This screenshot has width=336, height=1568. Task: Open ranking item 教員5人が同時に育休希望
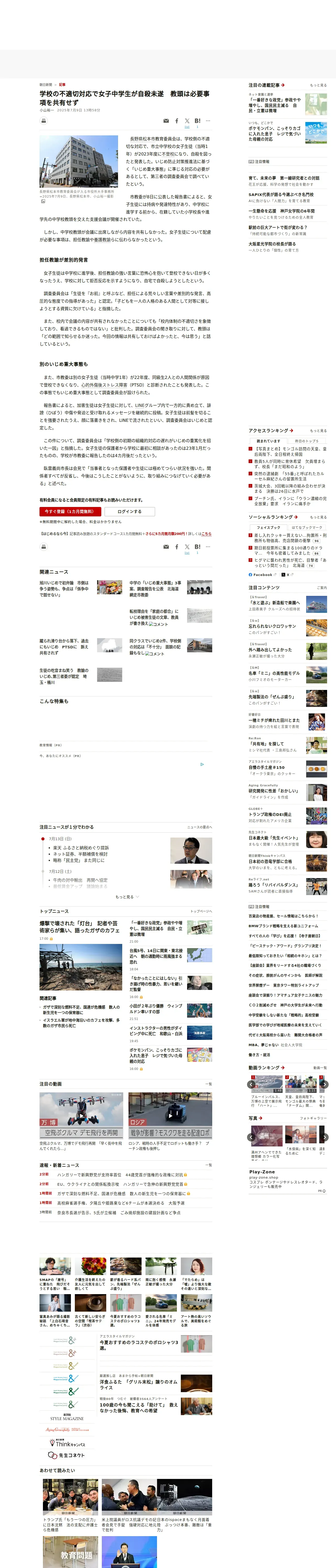pos(290,464)
